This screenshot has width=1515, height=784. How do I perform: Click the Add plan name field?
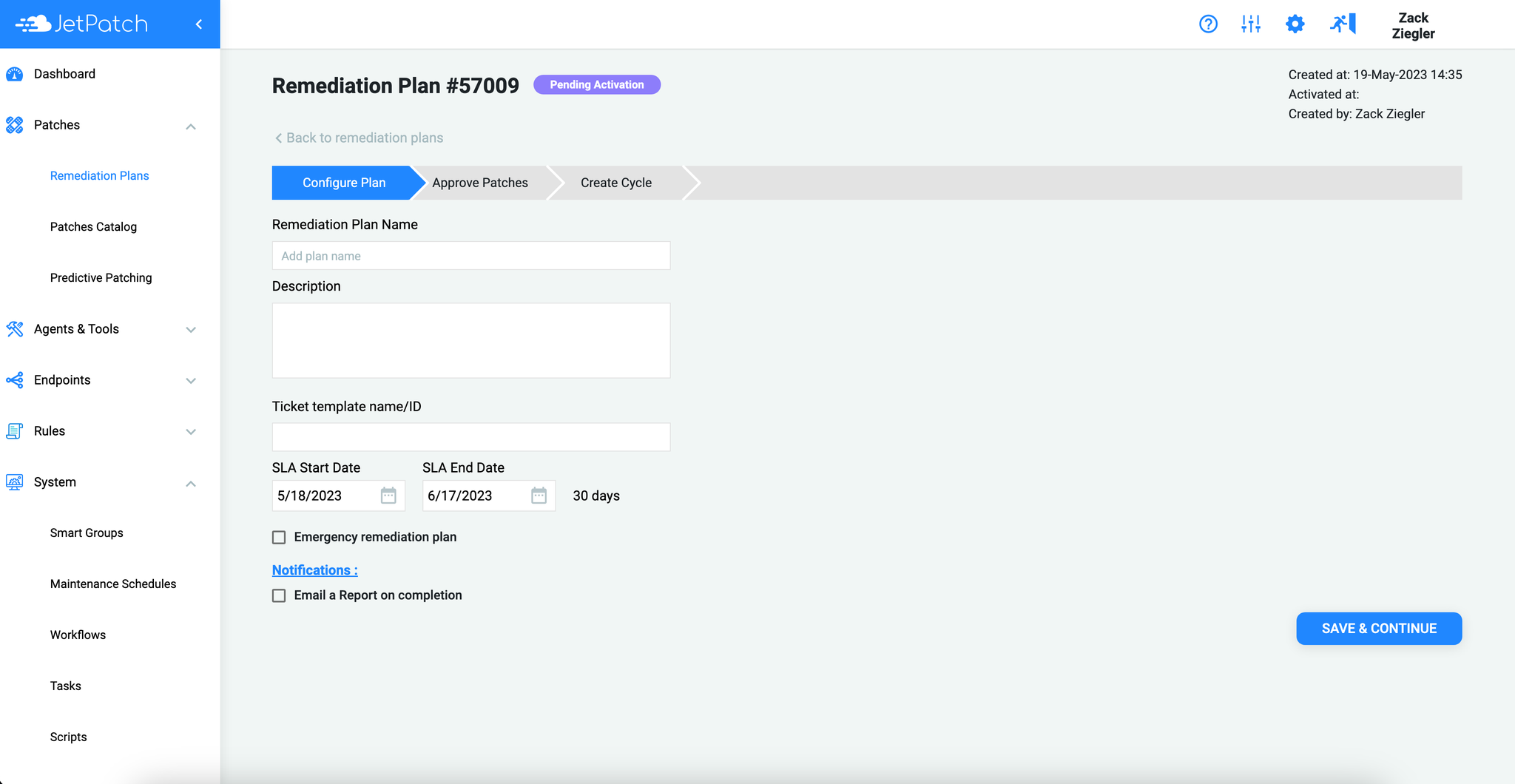coord(470,255)
